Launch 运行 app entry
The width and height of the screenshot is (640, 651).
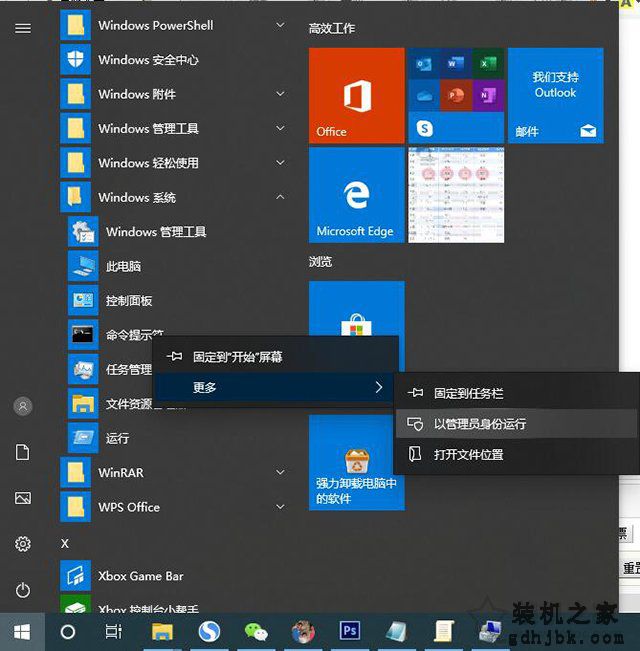117,438
